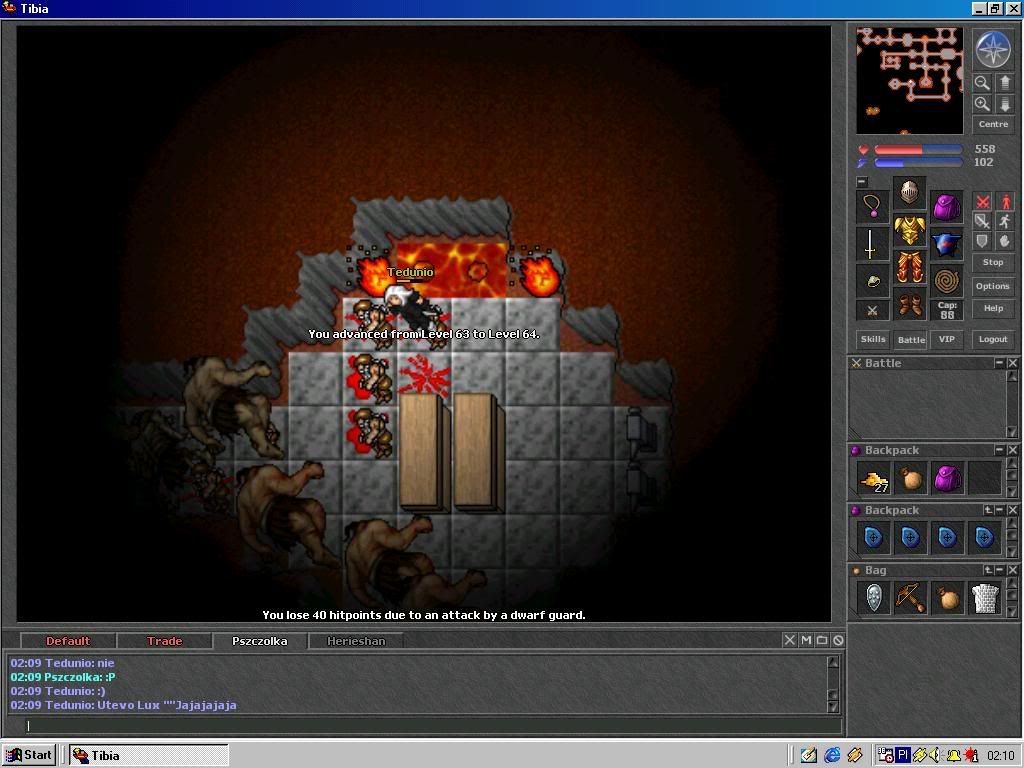Open the minimap view
This screenshot has height=768, width=1024.
[x=909, y=80]
